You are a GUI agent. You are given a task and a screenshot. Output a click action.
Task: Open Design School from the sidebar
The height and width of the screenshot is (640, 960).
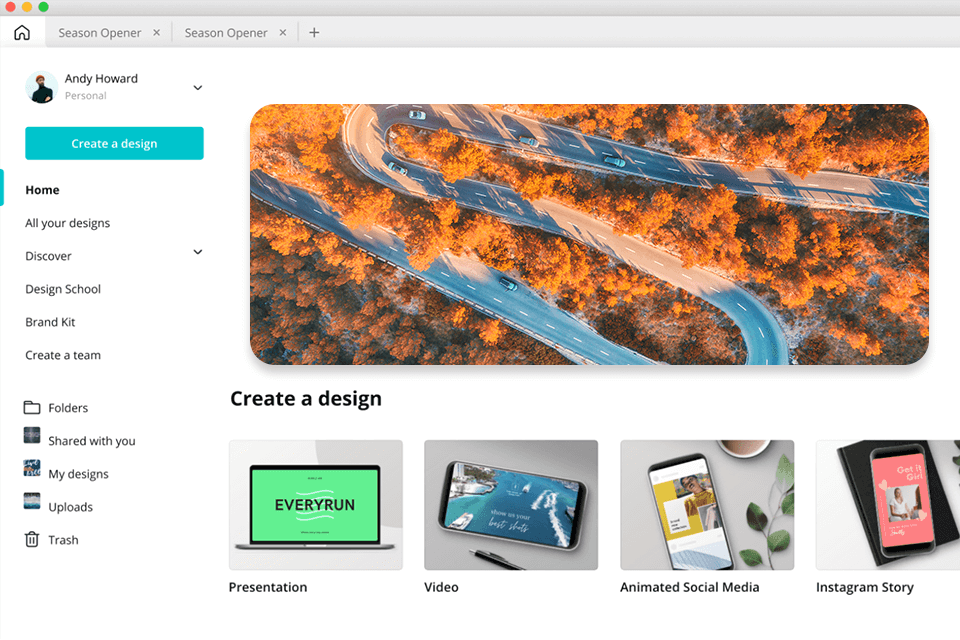click(62, 288)
